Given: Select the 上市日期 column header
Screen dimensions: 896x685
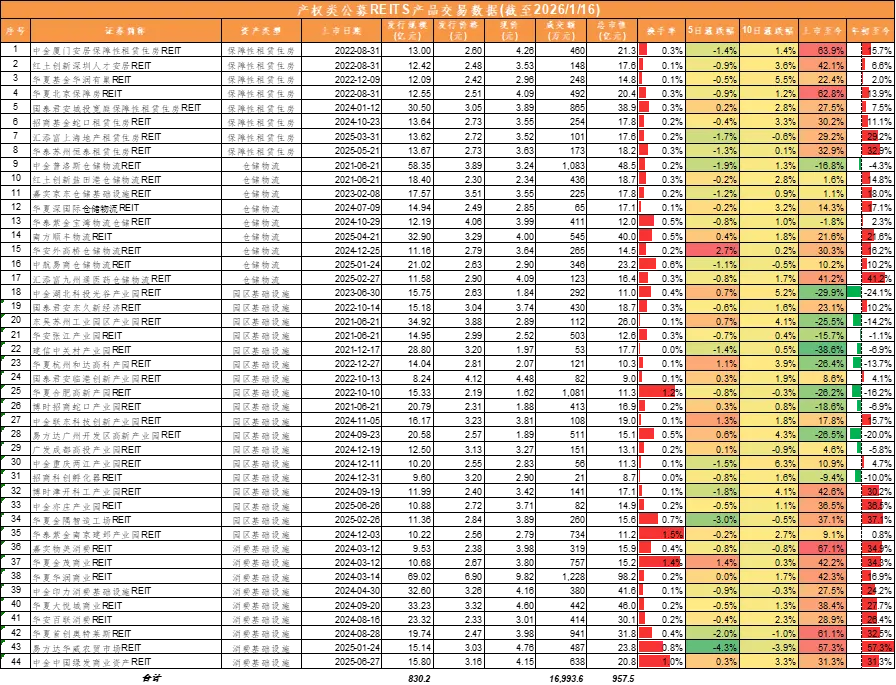Looking at the screenshot, I should [341, 31].
